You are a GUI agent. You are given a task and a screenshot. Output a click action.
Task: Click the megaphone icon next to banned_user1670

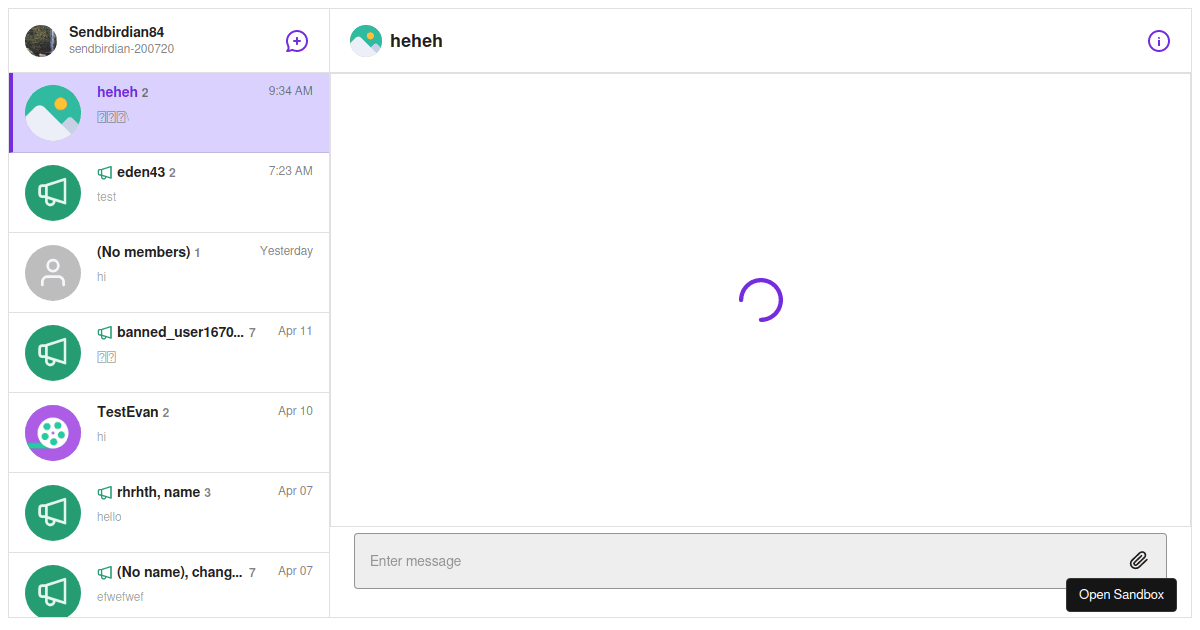(x=104, y=332)
